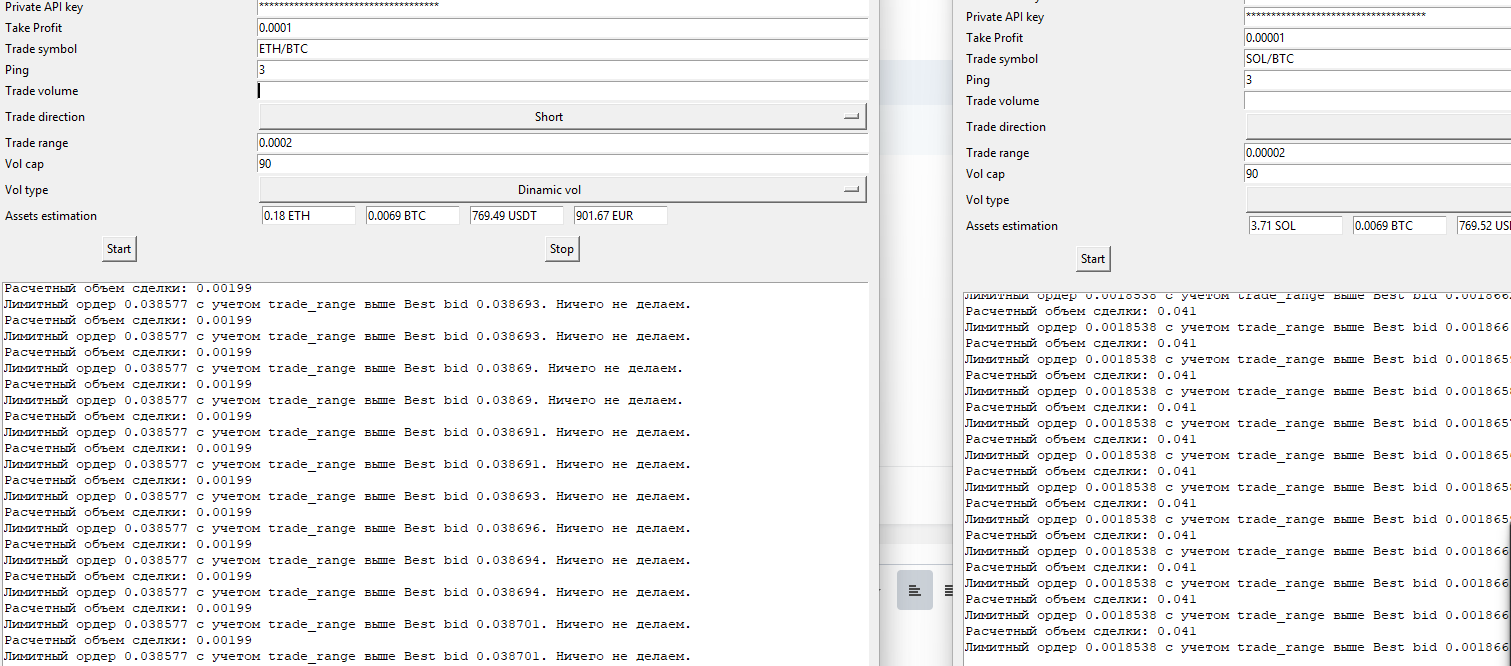Screen dimensions: 1511x666
Task: Click the align-left text formatting icon
Action: pos(914,591)
